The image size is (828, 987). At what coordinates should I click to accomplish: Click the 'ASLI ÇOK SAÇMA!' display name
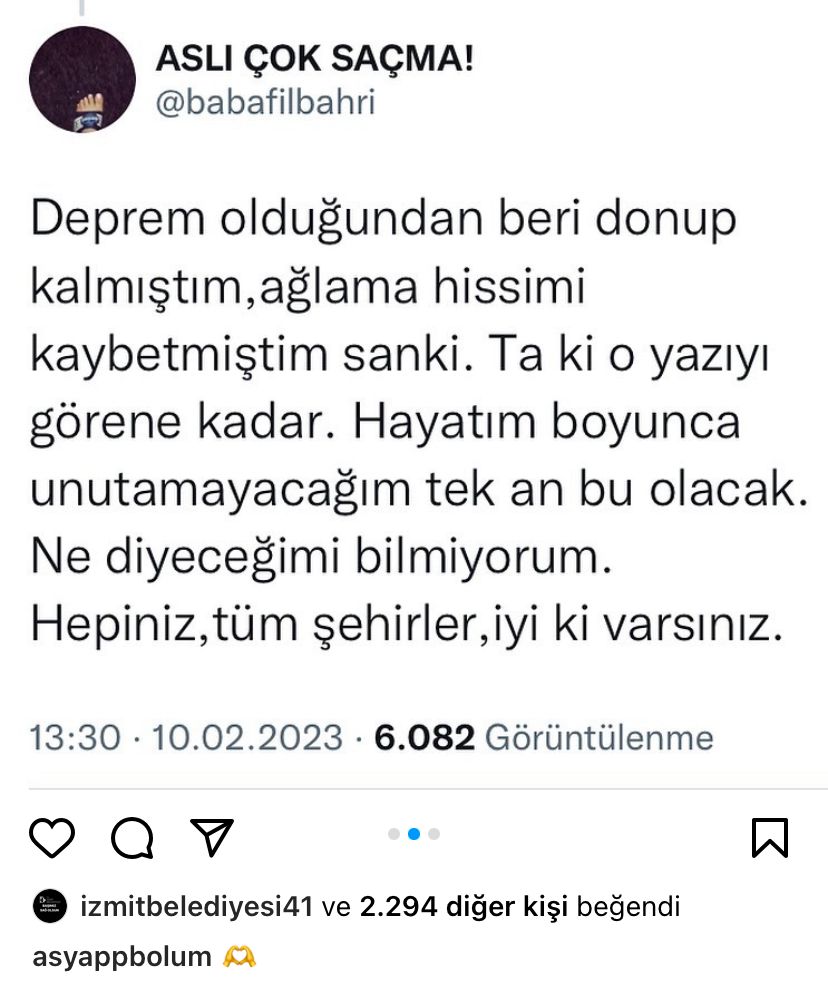click(x=314, y=59)
